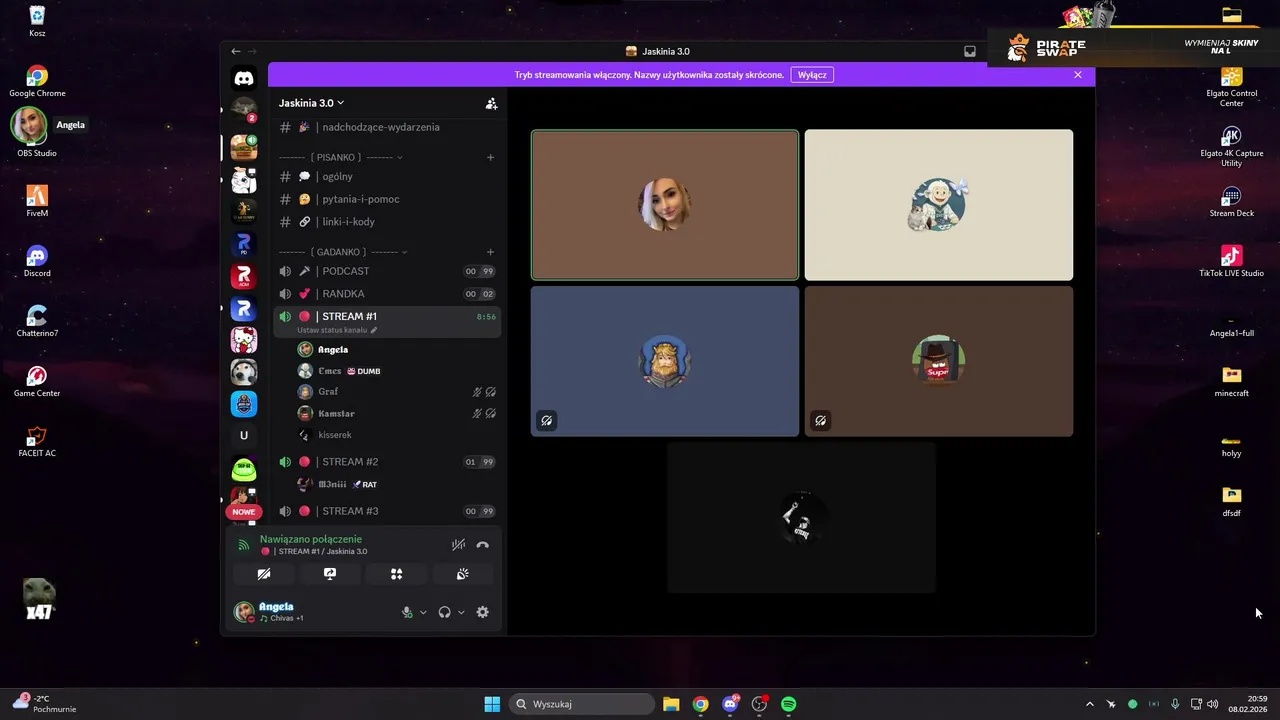
Task: Open Stream Deck desktop shortcut
Action: [x=1231, y=201]
